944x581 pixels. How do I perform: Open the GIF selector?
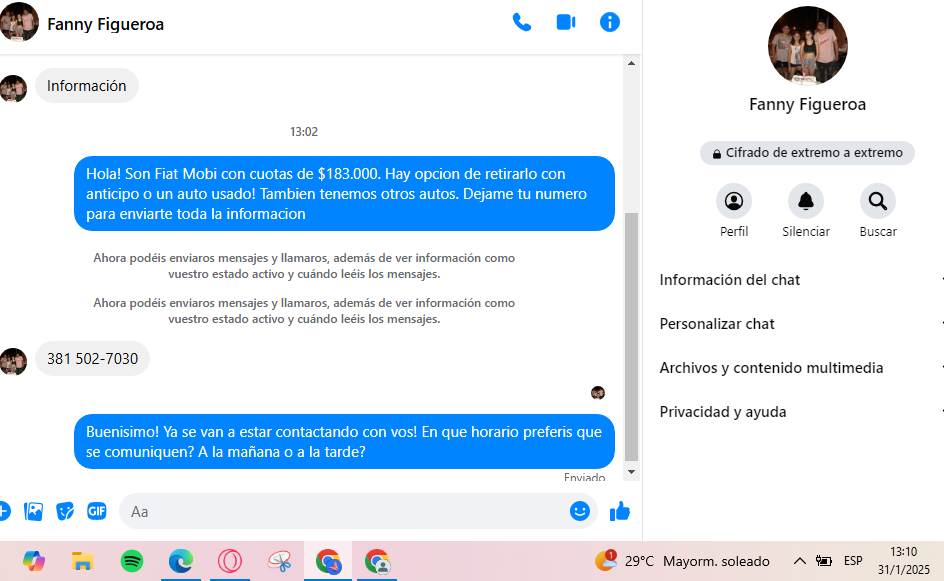tap(97, 511)
